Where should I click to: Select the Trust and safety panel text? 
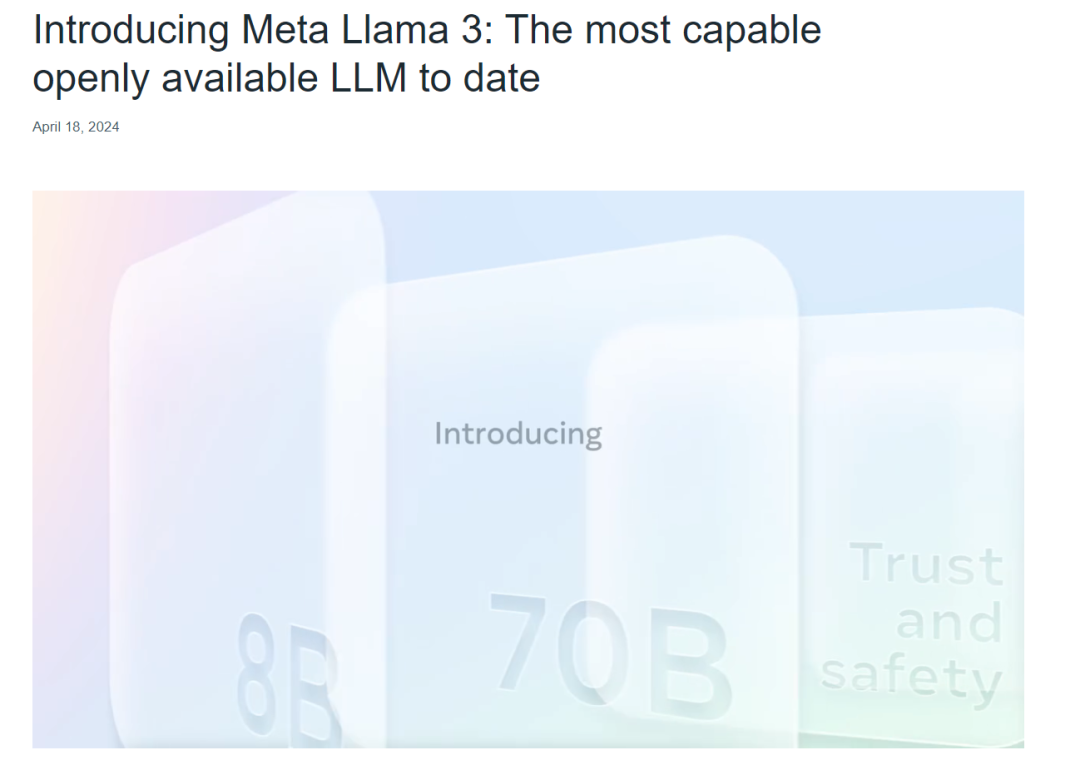911,622
